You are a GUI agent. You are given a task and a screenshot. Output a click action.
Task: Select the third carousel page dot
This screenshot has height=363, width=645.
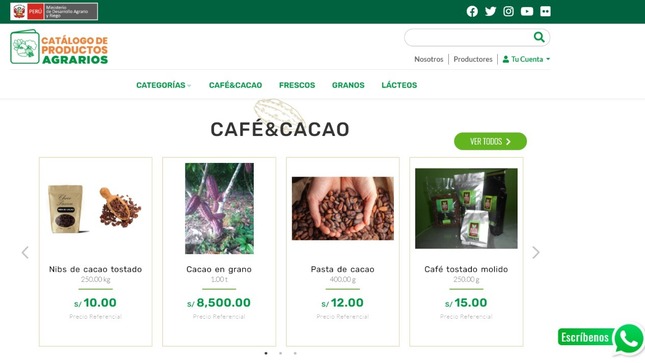295,353
